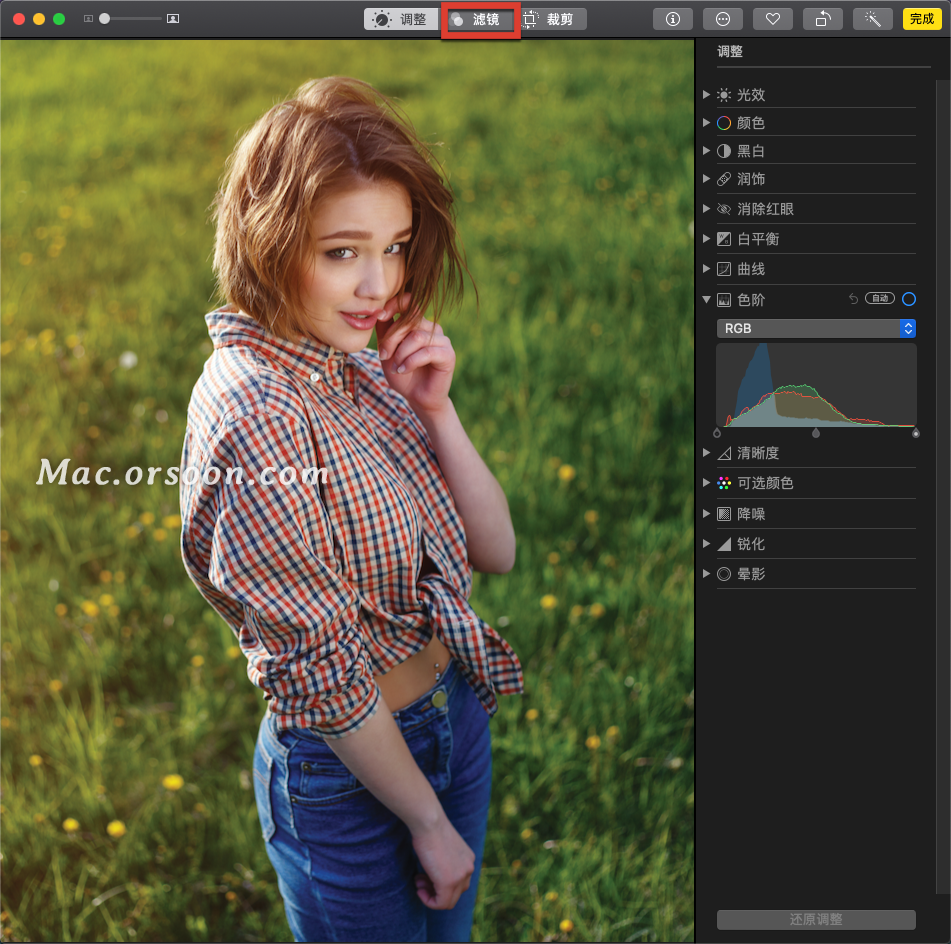Switch to the 滤镜 tab

[479, 19]
